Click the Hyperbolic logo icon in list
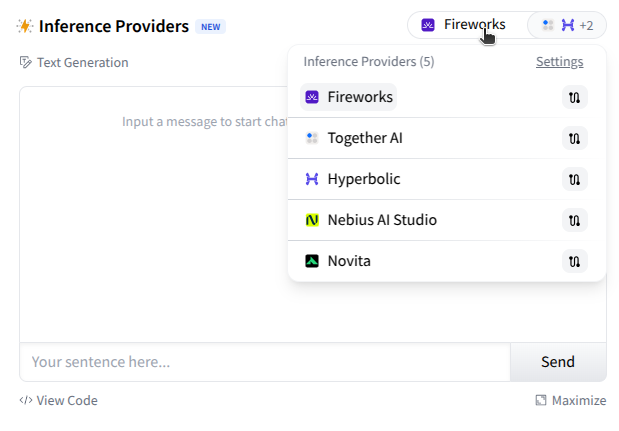 [312, 179]
